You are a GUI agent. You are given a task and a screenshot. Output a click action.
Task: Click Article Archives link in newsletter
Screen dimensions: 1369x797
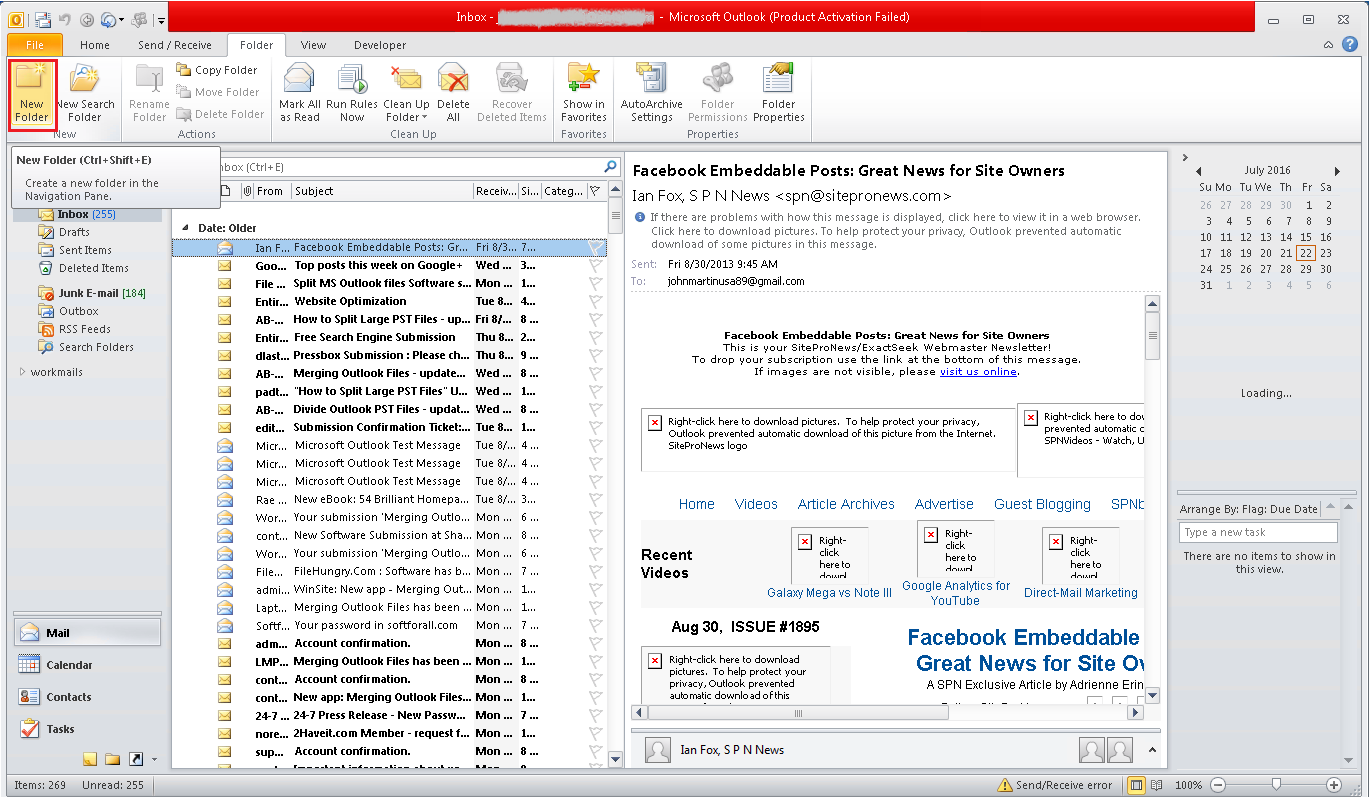click(846, 504)
